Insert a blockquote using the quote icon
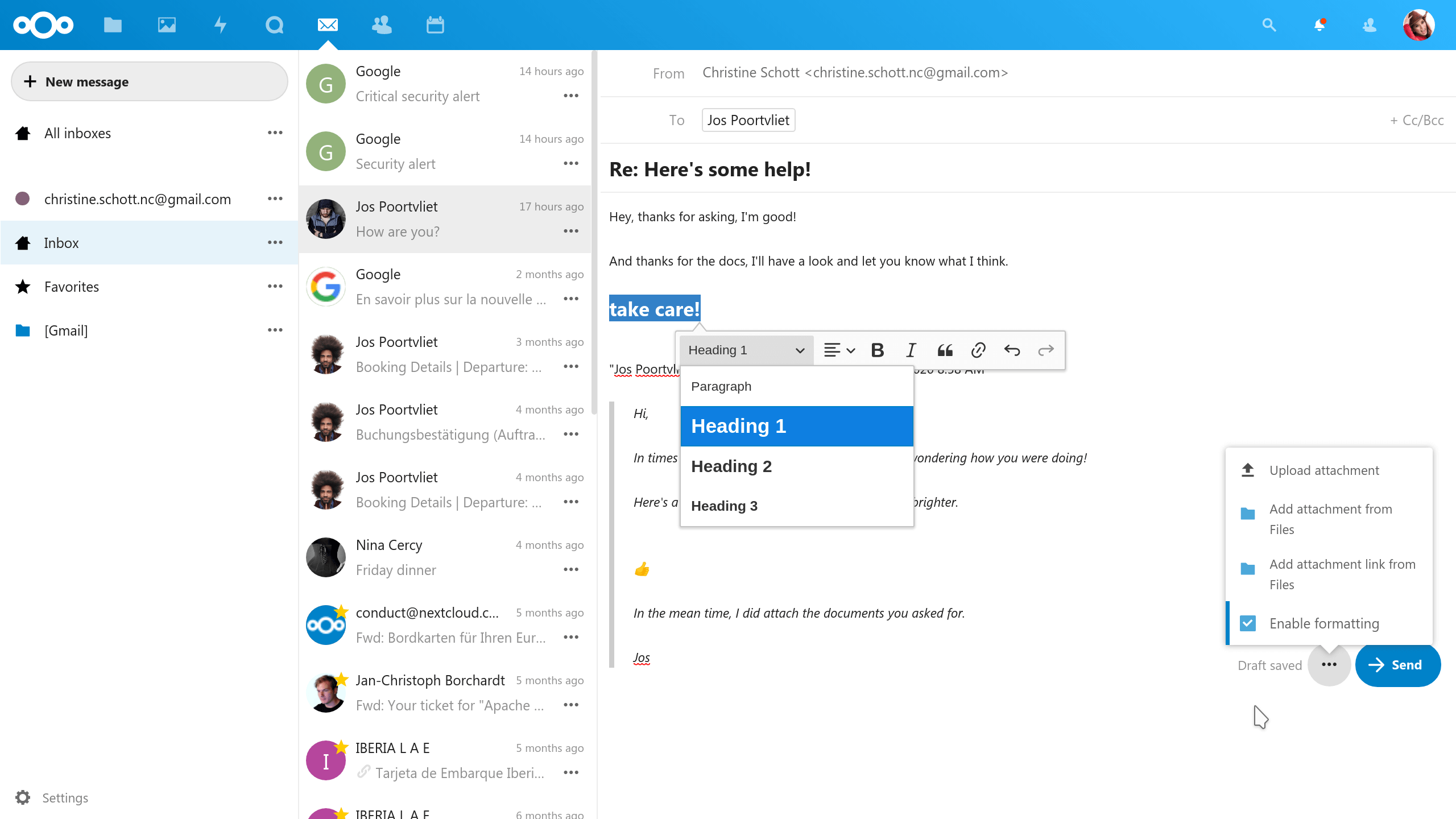 [945, 350]
